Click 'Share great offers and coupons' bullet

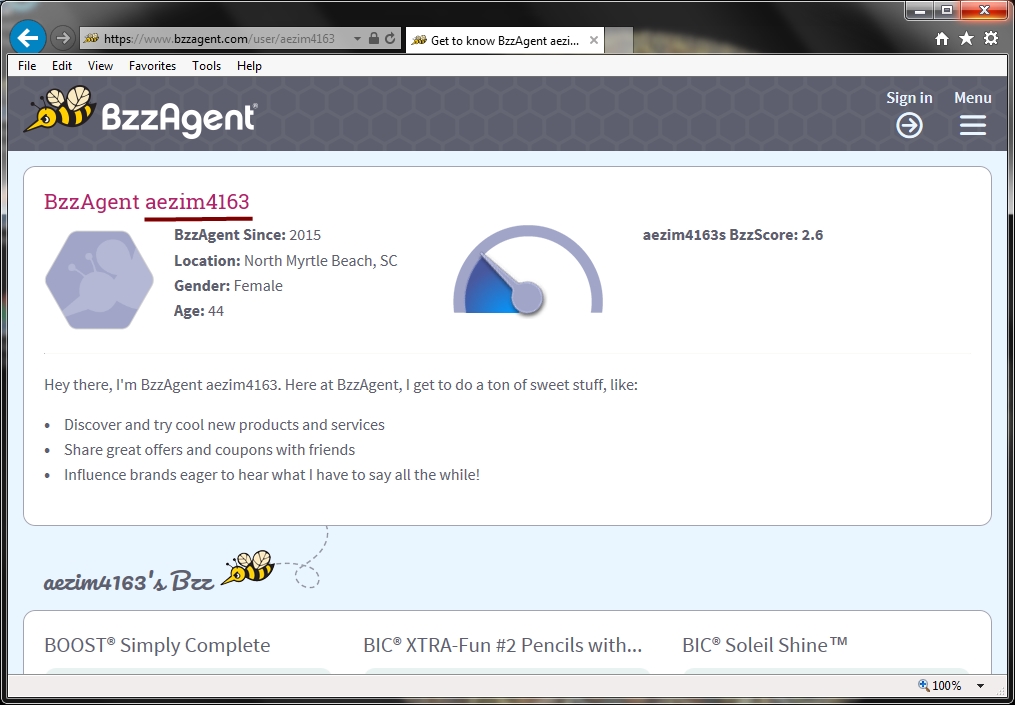[x=209, y=449]
